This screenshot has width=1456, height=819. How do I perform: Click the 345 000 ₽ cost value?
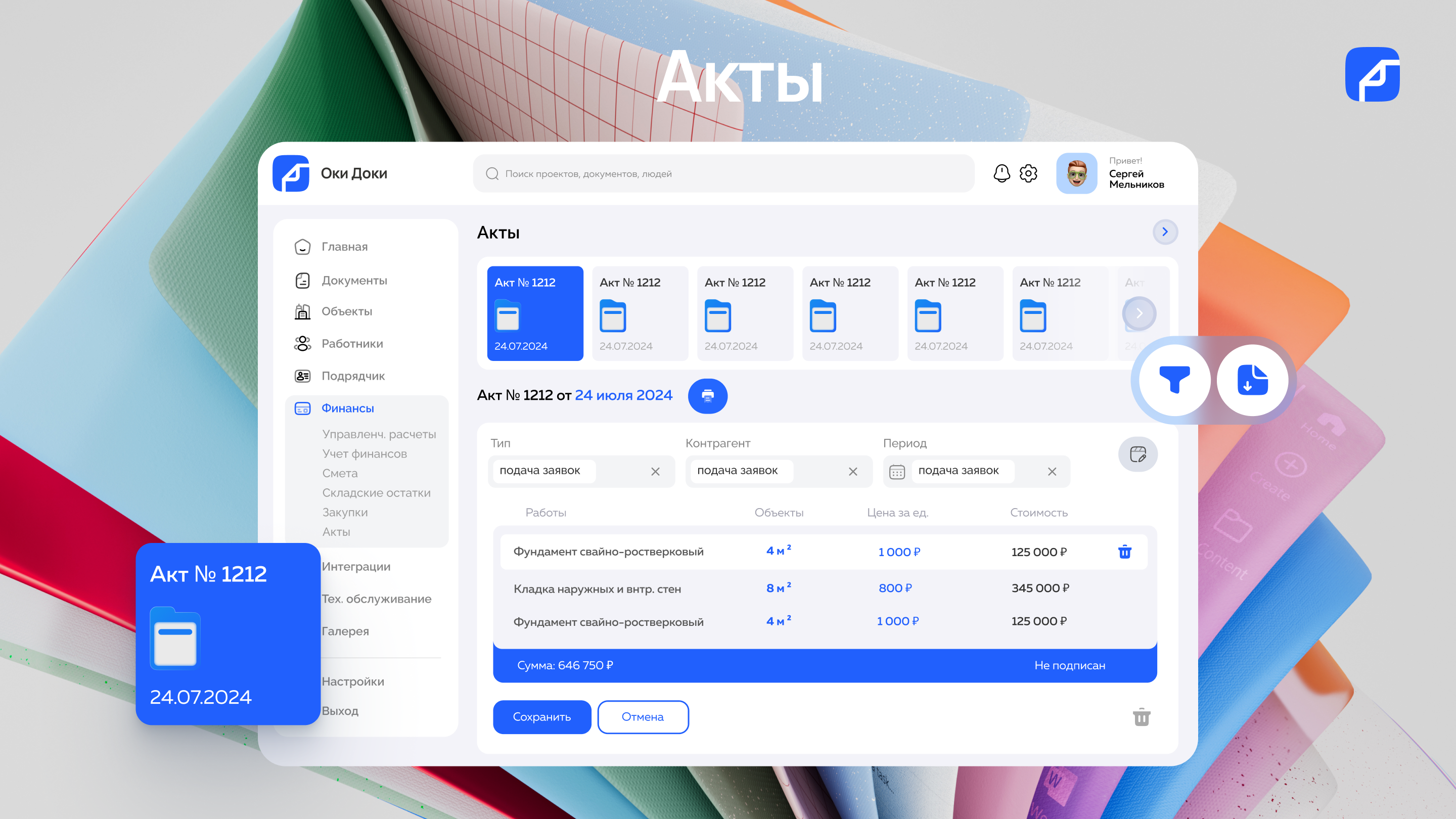tap(1040, 588)
